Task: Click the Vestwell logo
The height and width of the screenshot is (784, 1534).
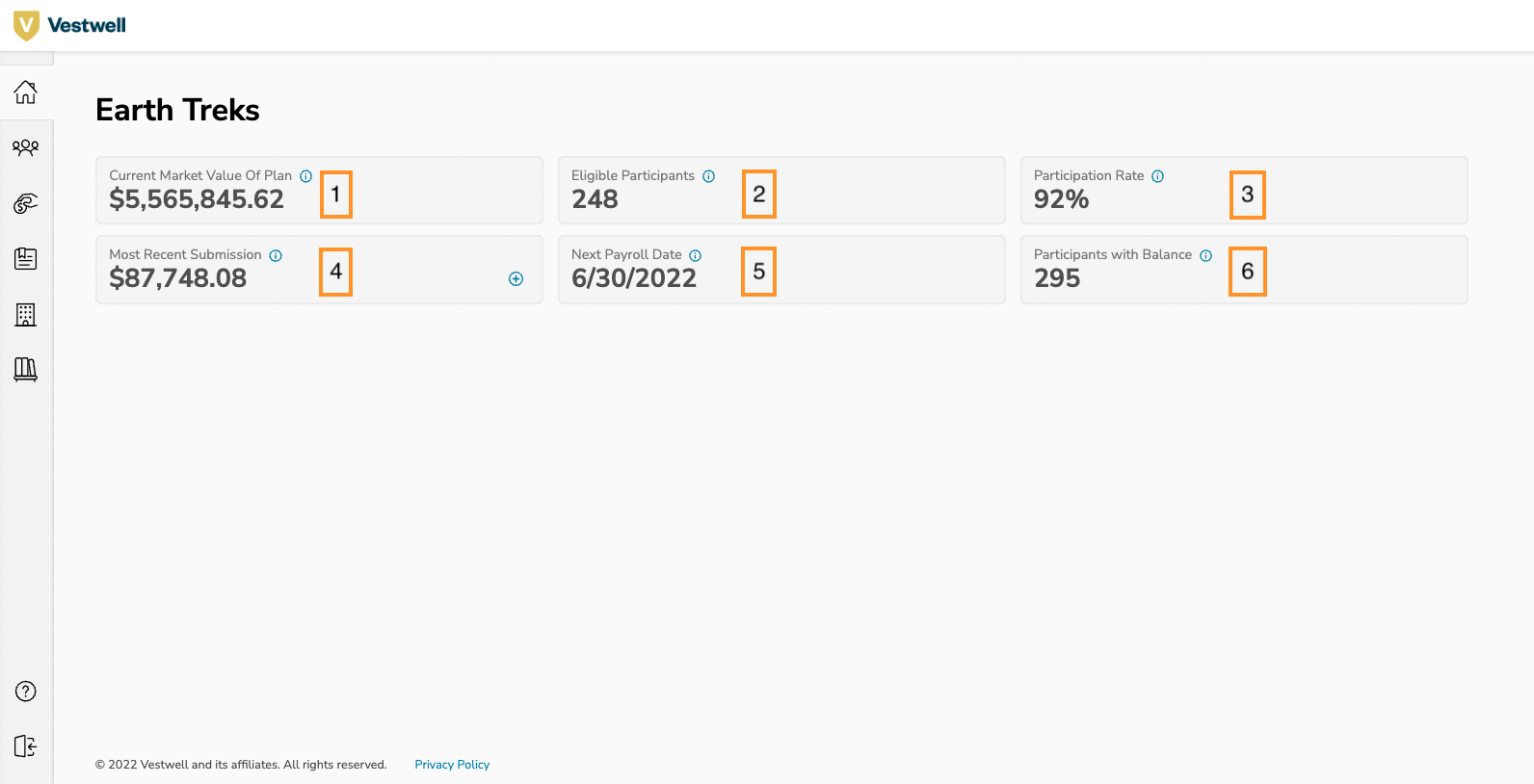Action: tap(69, 25)
